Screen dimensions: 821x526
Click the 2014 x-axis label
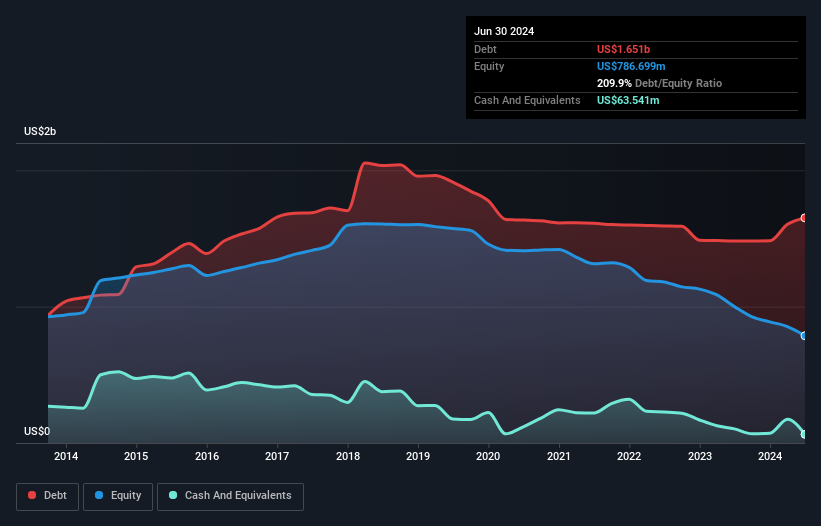point(66,456)
